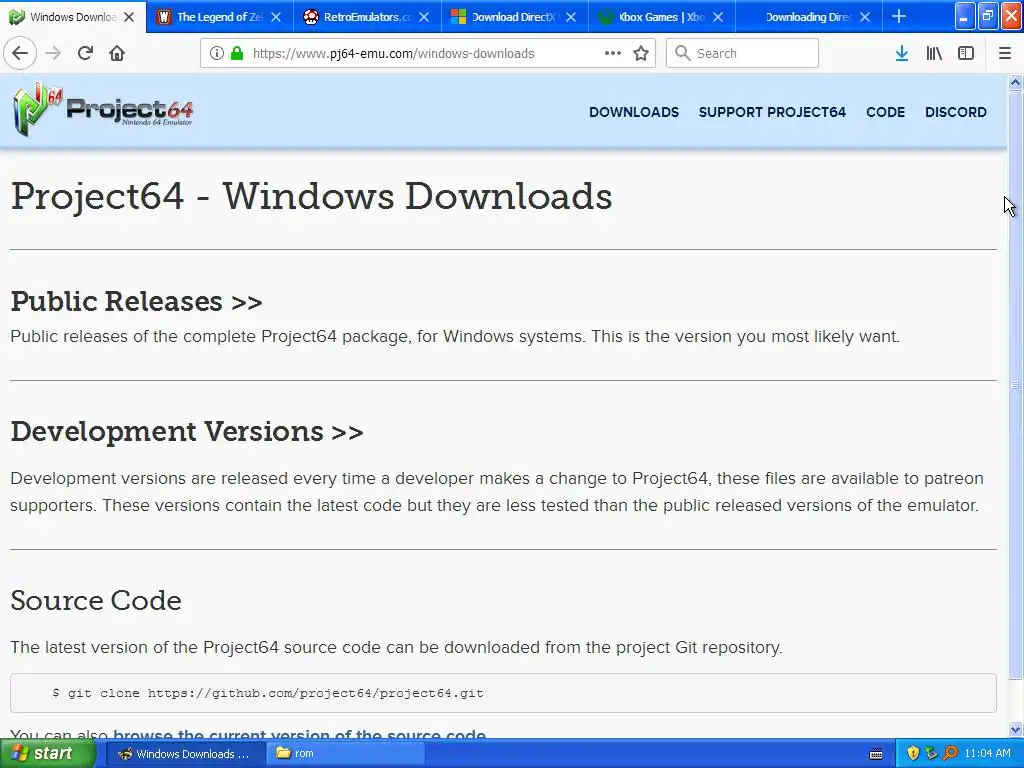The height and width of the screenshot is (768, 1024).
Task: Go back with the browser back arrow
Action: coord(20,53)
